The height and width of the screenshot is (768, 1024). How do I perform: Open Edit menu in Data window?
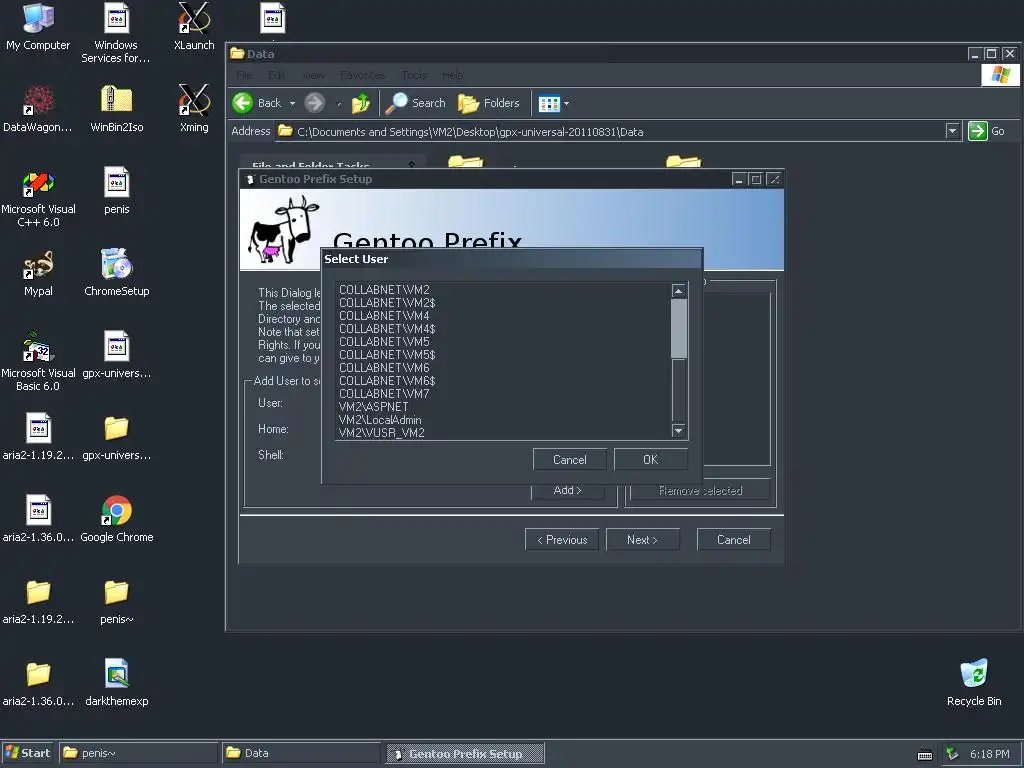click(x=277, y=75)
